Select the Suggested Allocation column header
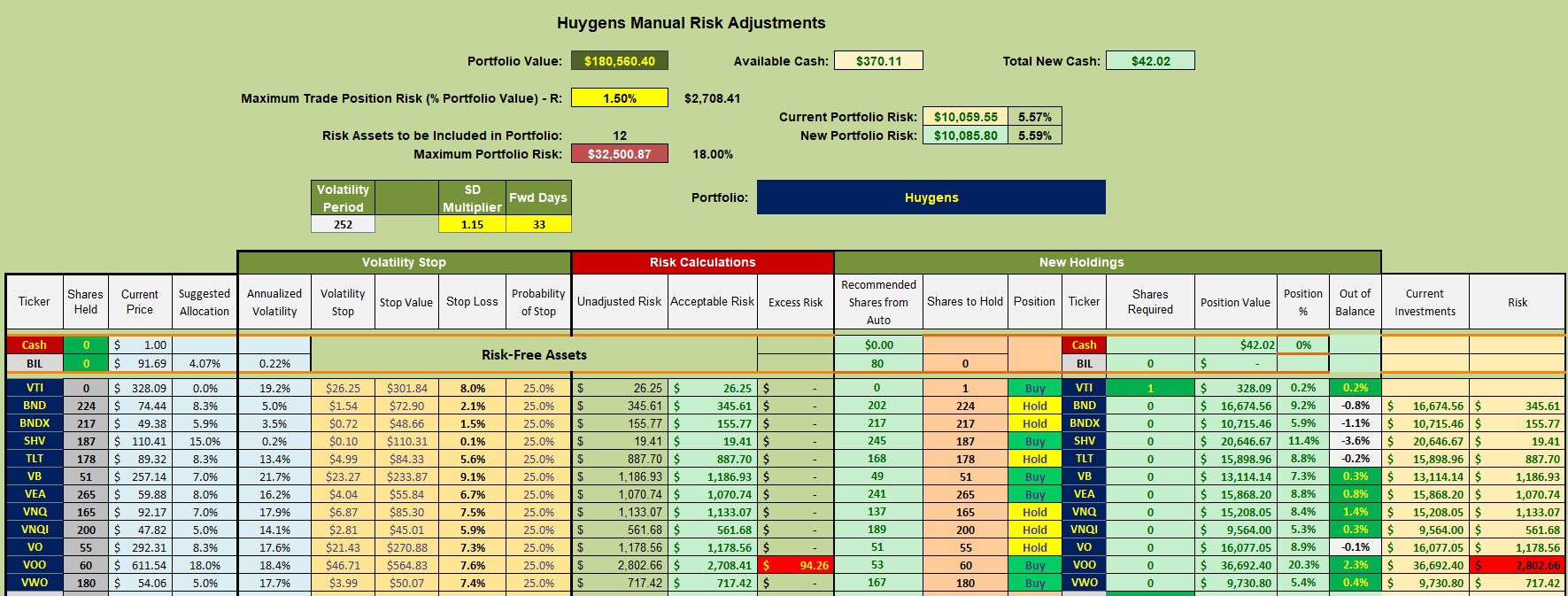 [204, 302]
